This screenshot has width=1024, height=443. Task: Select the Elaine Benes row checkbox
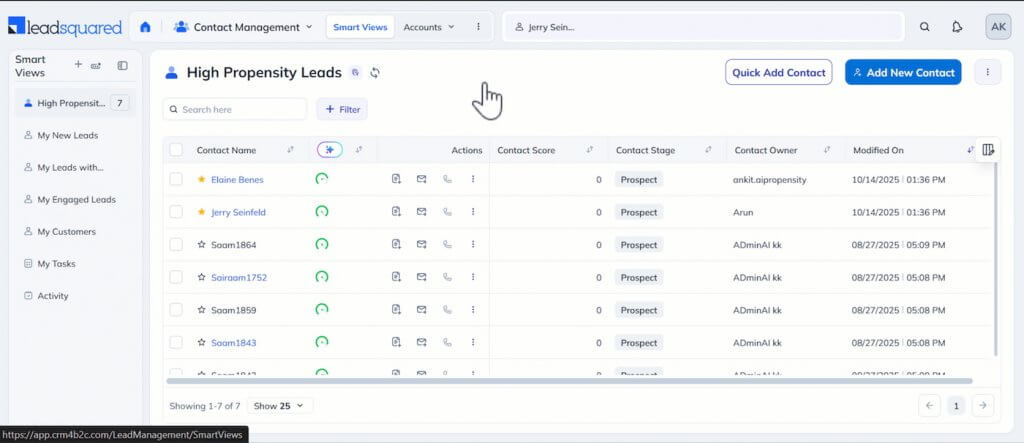click(x=176, y=179)
